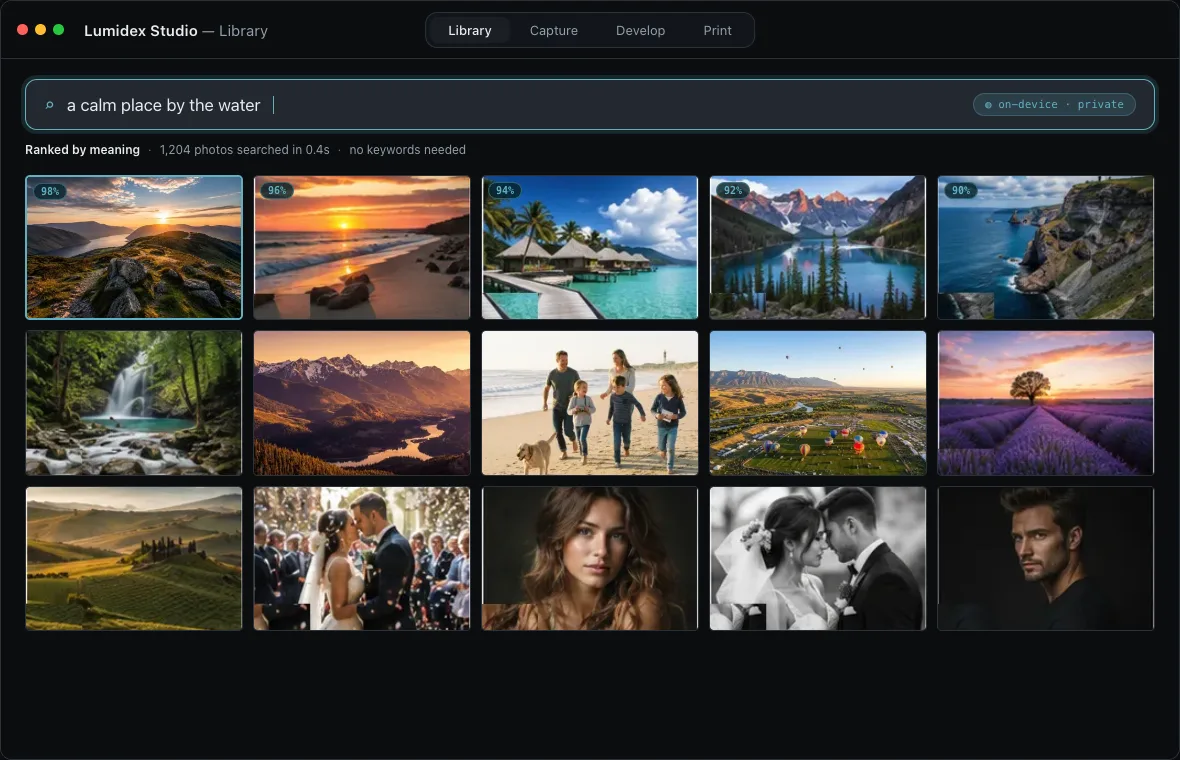This screenshot has height=760, width=1180.
Task: Open the Print tab
Action: pyautogui.click(x=717, y=31)
